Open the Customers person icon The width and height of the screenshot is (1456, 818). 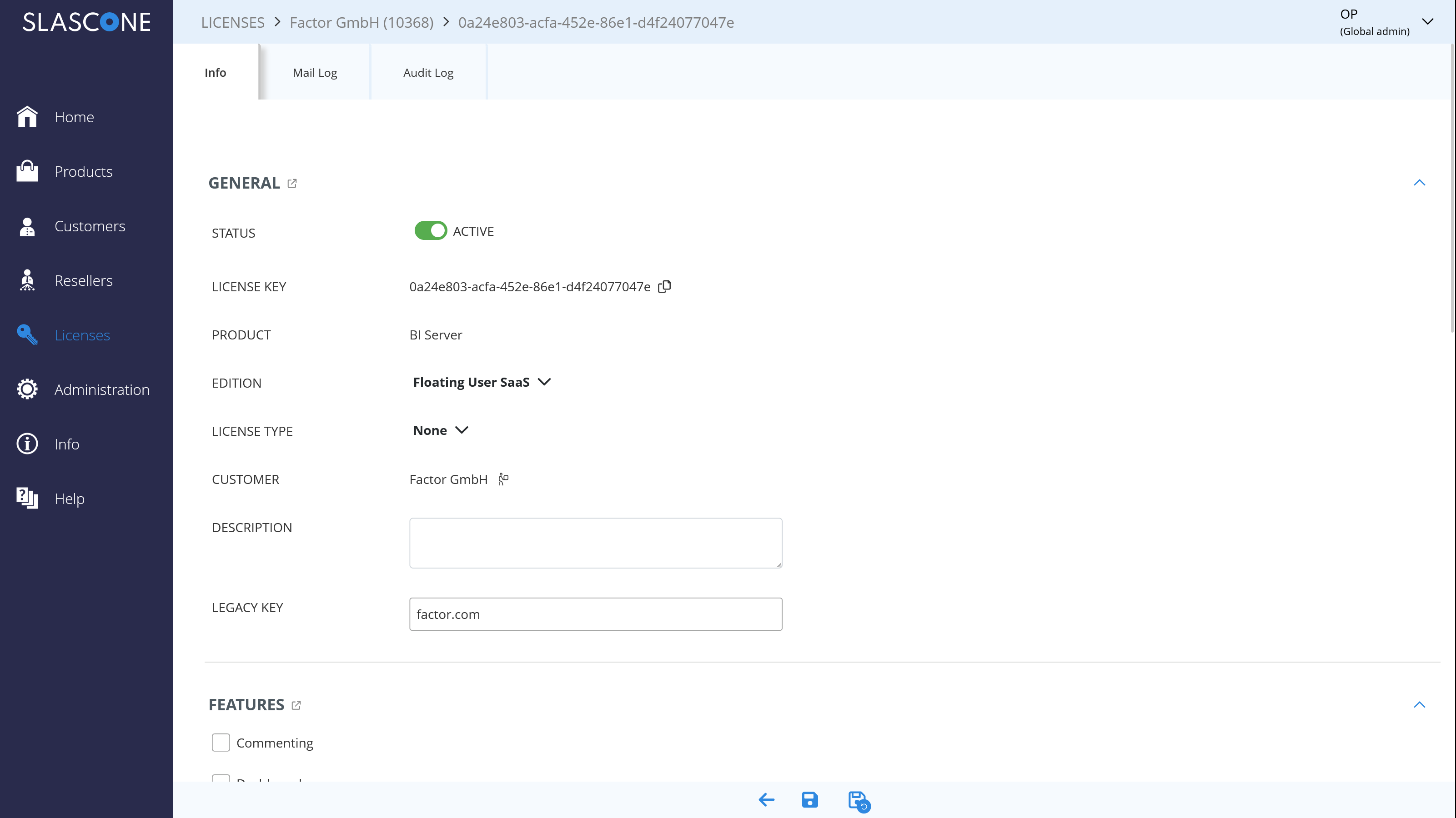click(27, 226)
